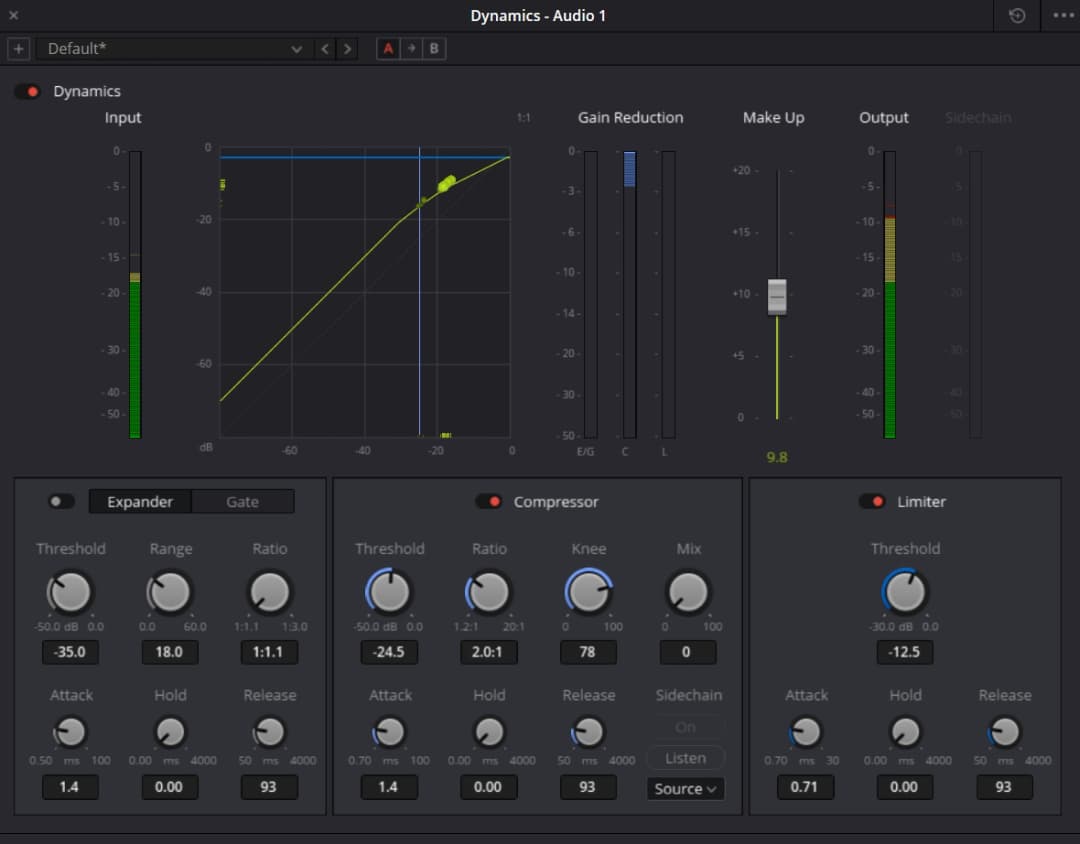Open the settings history icon
The height and width of the screenshot is (844, 1080).
click(1017, 16)
